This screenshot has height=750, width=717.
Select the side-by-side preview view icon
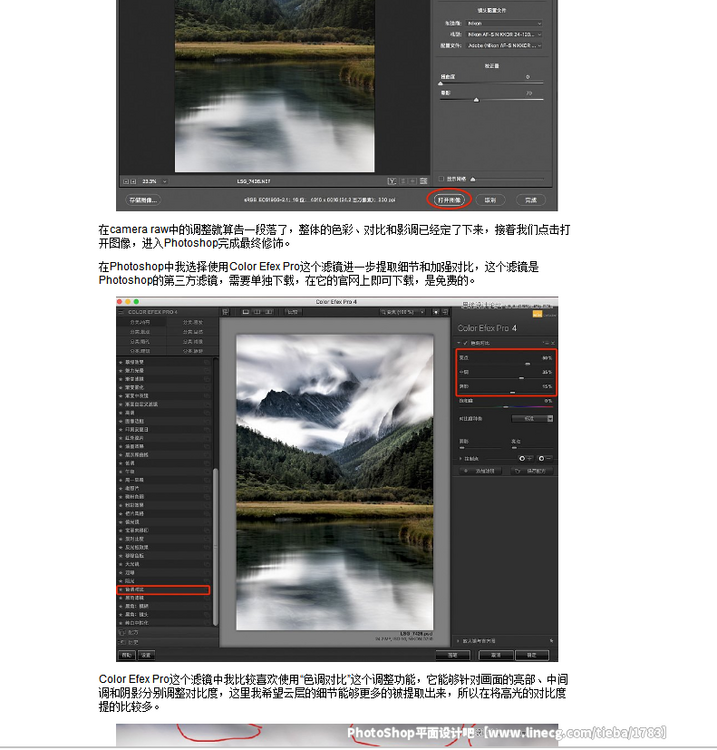tap(269, 312)
